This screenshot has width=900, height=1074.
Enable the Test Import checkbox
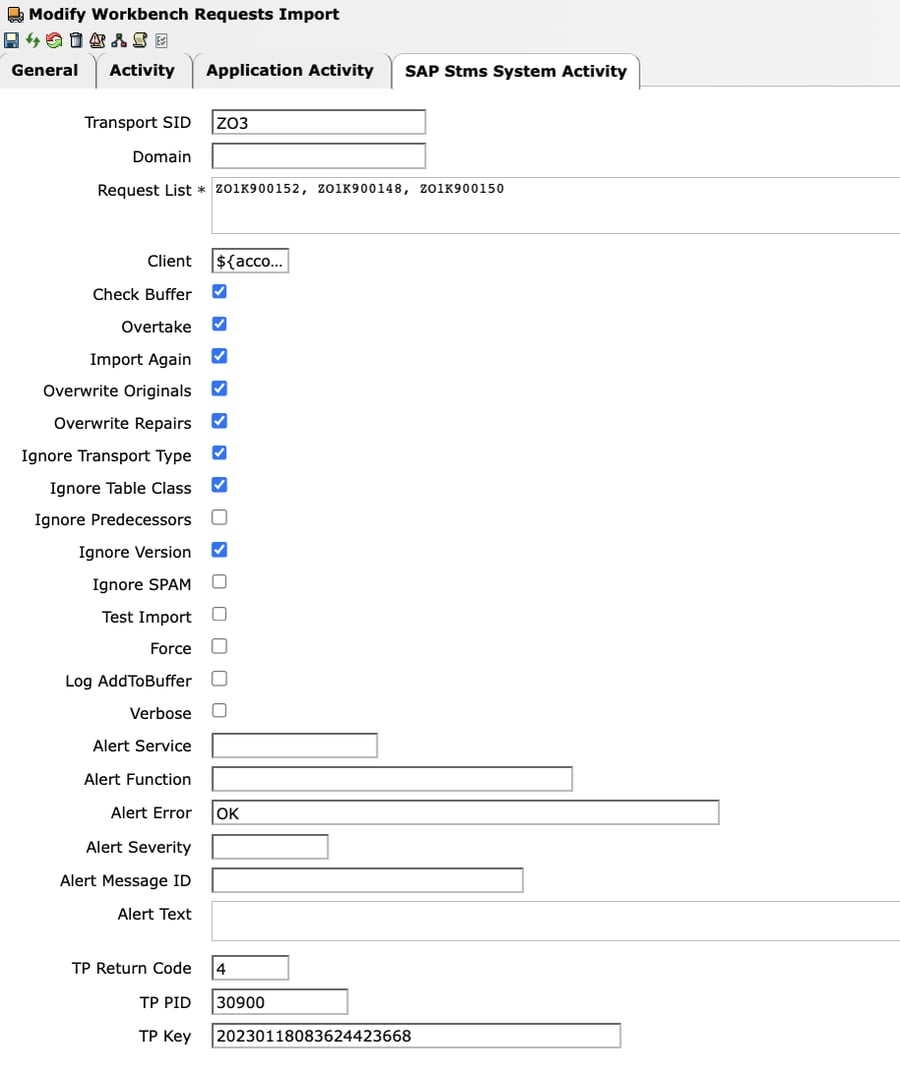[219, 614]
